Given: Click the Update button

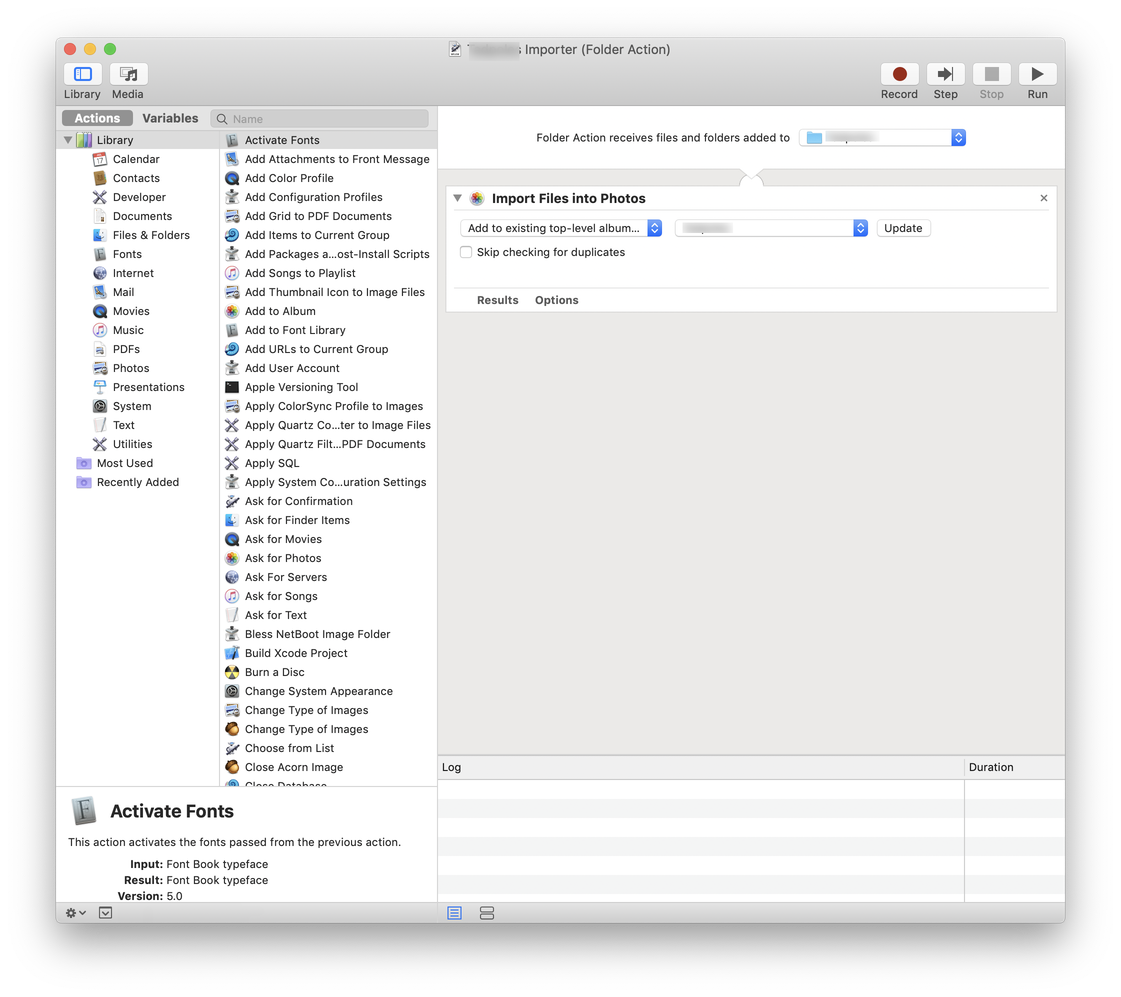Looking at the screenshot, I should tap(903, 228).
